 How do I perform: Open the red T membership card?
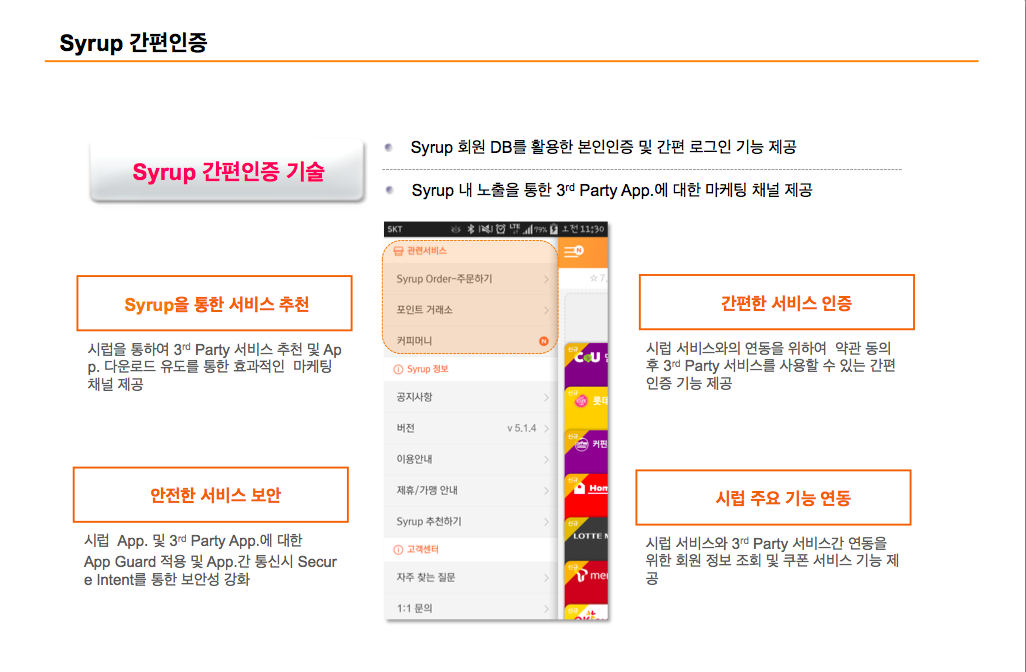point(586,582)
